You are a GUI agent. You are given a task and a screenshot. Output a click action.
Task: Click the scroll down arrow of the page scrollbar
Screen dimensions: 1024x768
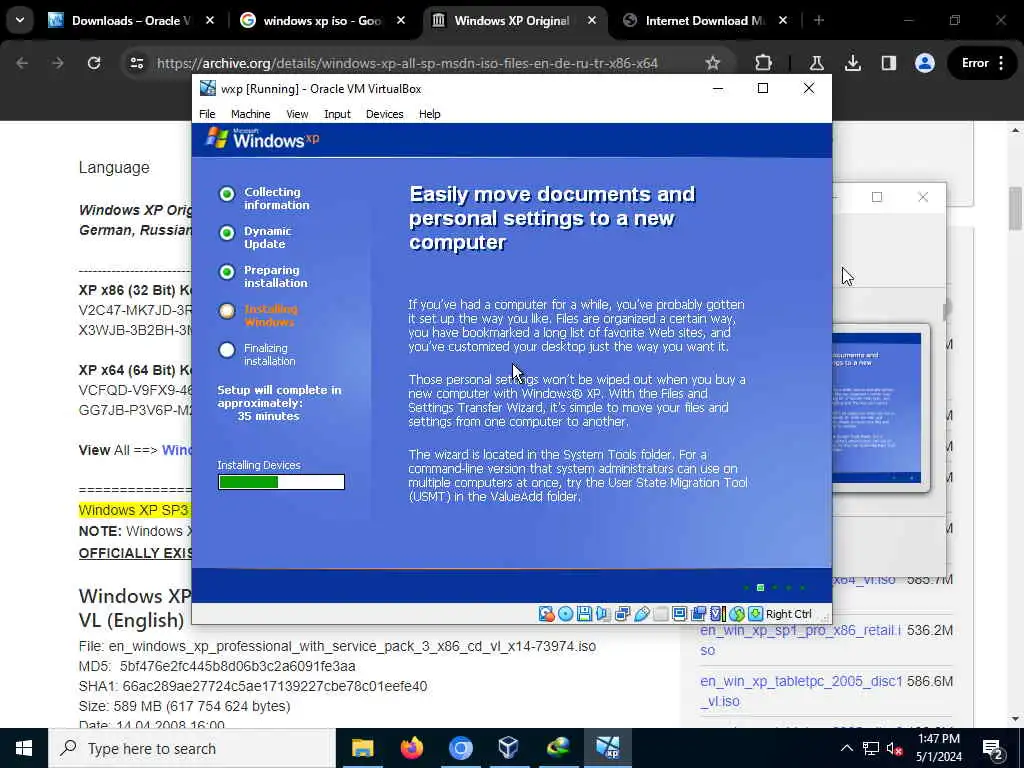pyautogui.click(x=1016, y=719)
